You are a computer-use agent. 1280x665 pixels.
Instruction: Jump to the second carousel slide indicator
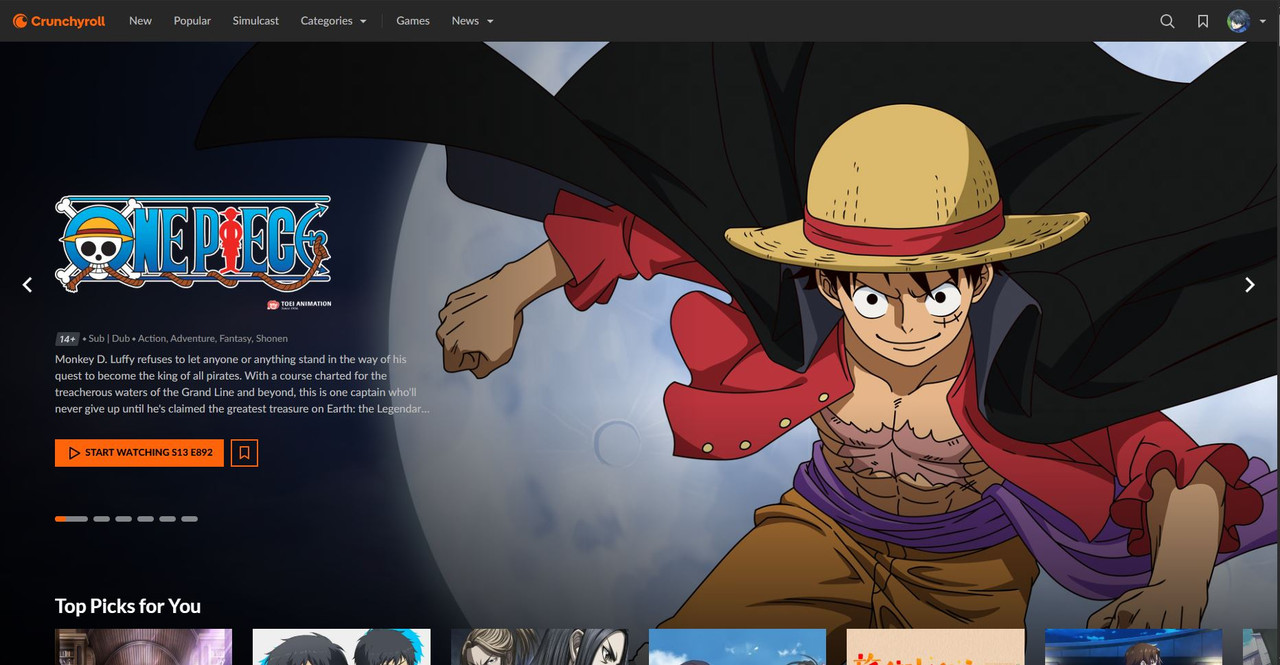pos(102,519)
